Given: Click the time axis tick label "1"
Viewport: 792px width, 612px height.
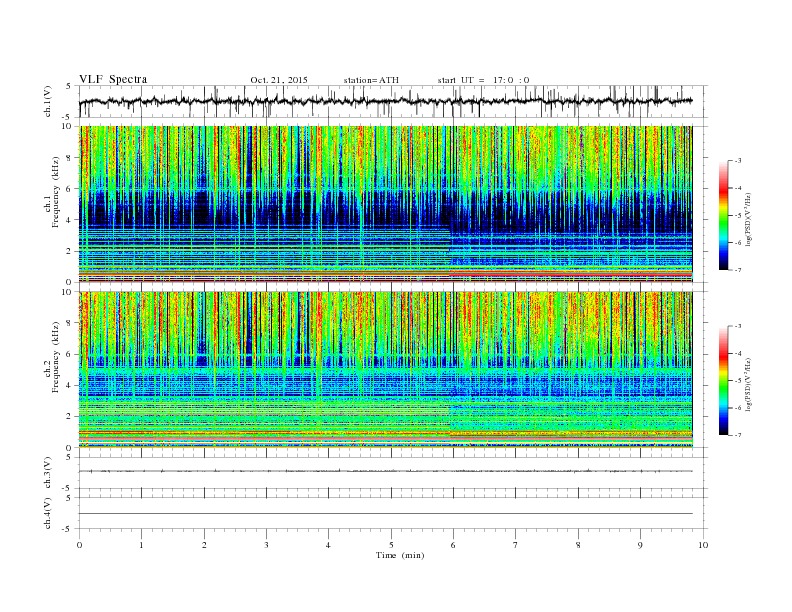Looking at the screenshot, I should [141, 545].
